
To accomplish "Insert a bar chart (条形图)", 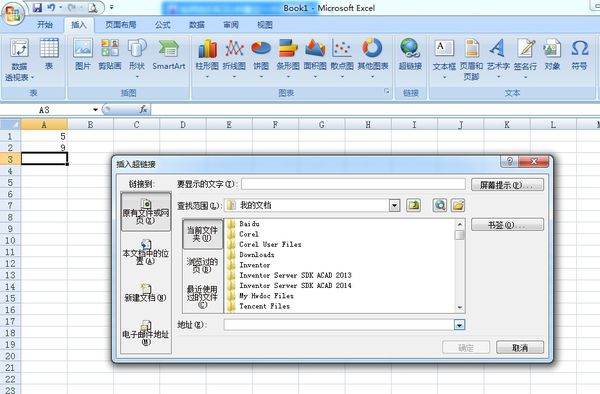I will (x=288, y=58).
